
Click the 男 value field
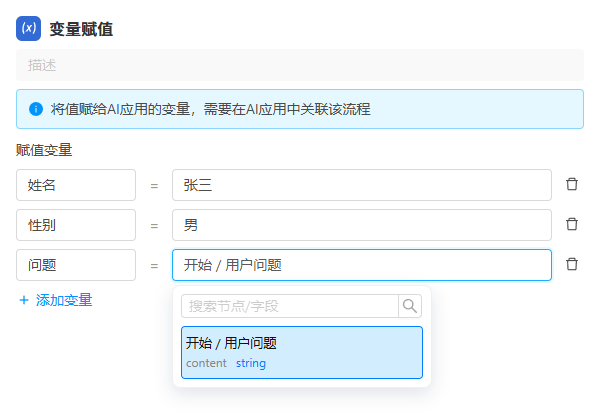coord(361,225)
